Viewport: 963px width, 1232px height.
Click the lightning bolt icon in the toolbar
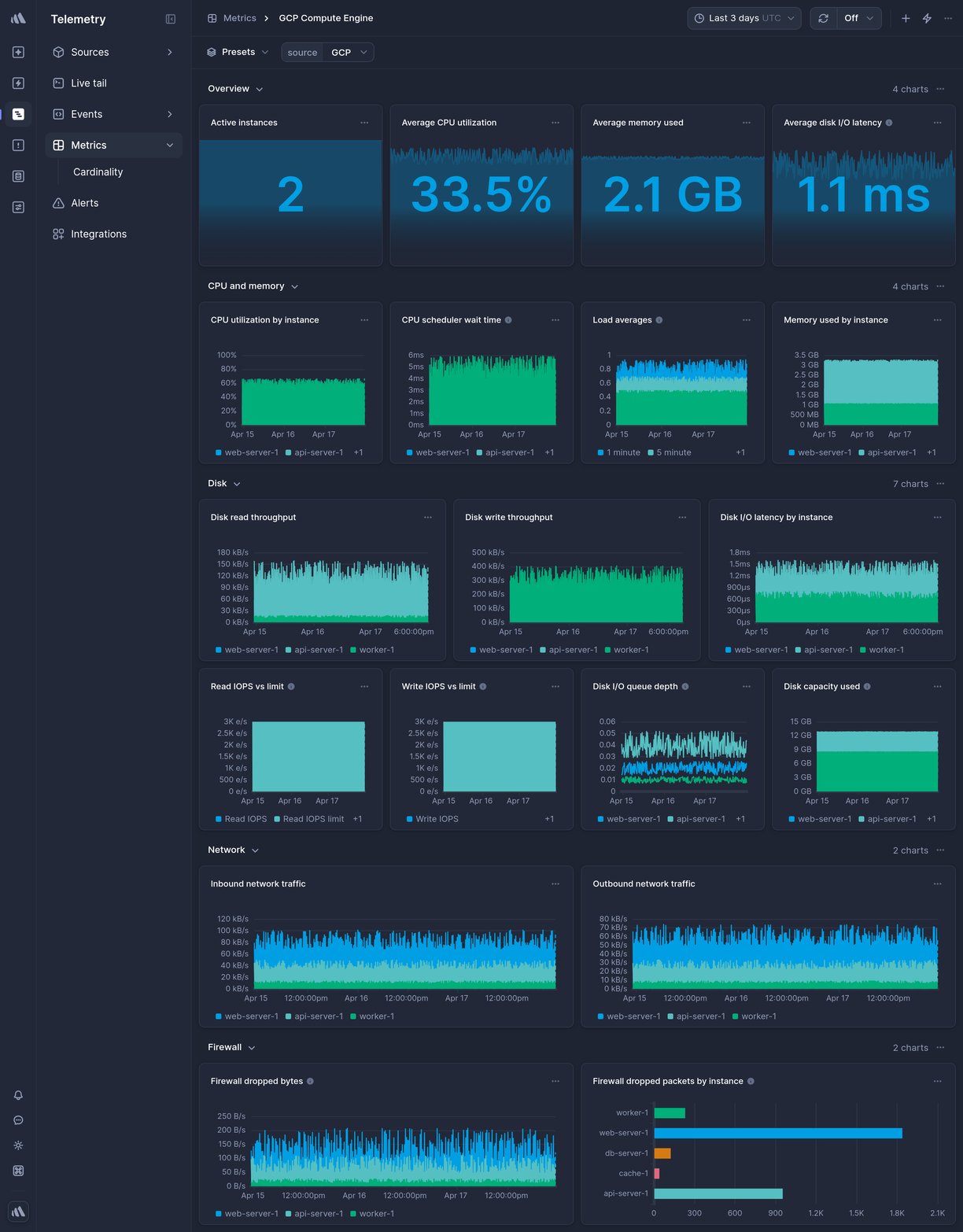click(x=926, y=17)
